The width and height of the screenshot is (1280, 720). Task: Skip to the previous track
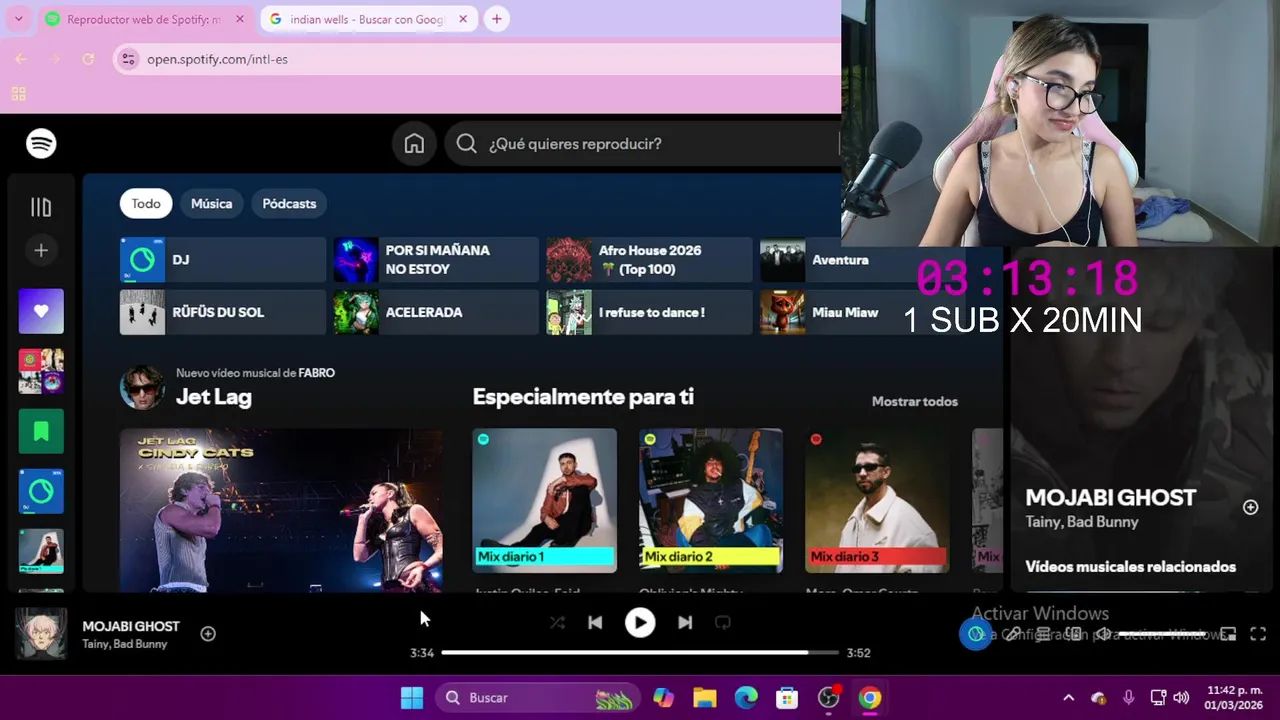coord(595,622)
